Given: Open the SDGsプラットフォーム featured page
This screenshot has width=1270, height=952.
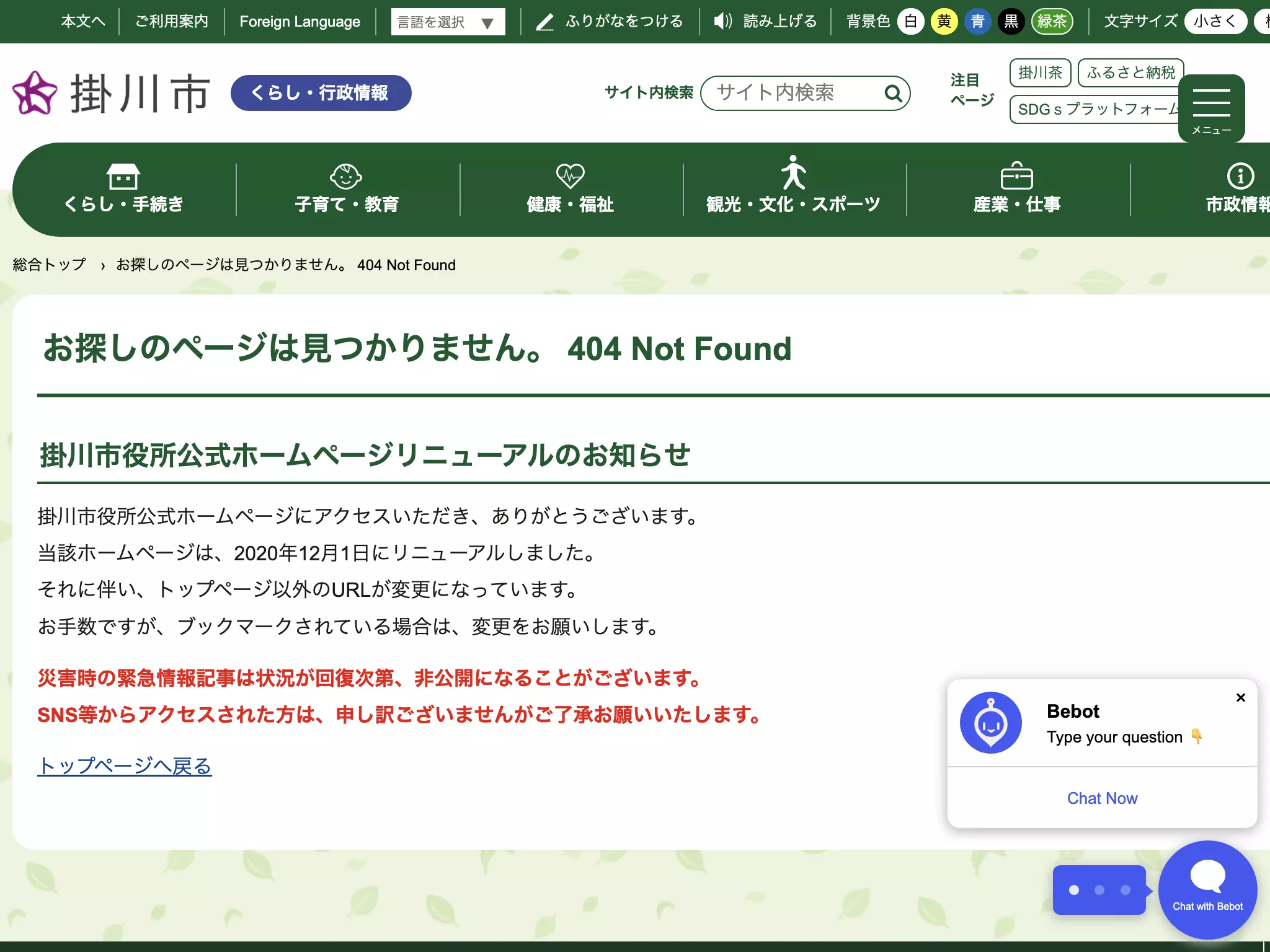Looking at the screenshot, I should [x=1095, y=109].
